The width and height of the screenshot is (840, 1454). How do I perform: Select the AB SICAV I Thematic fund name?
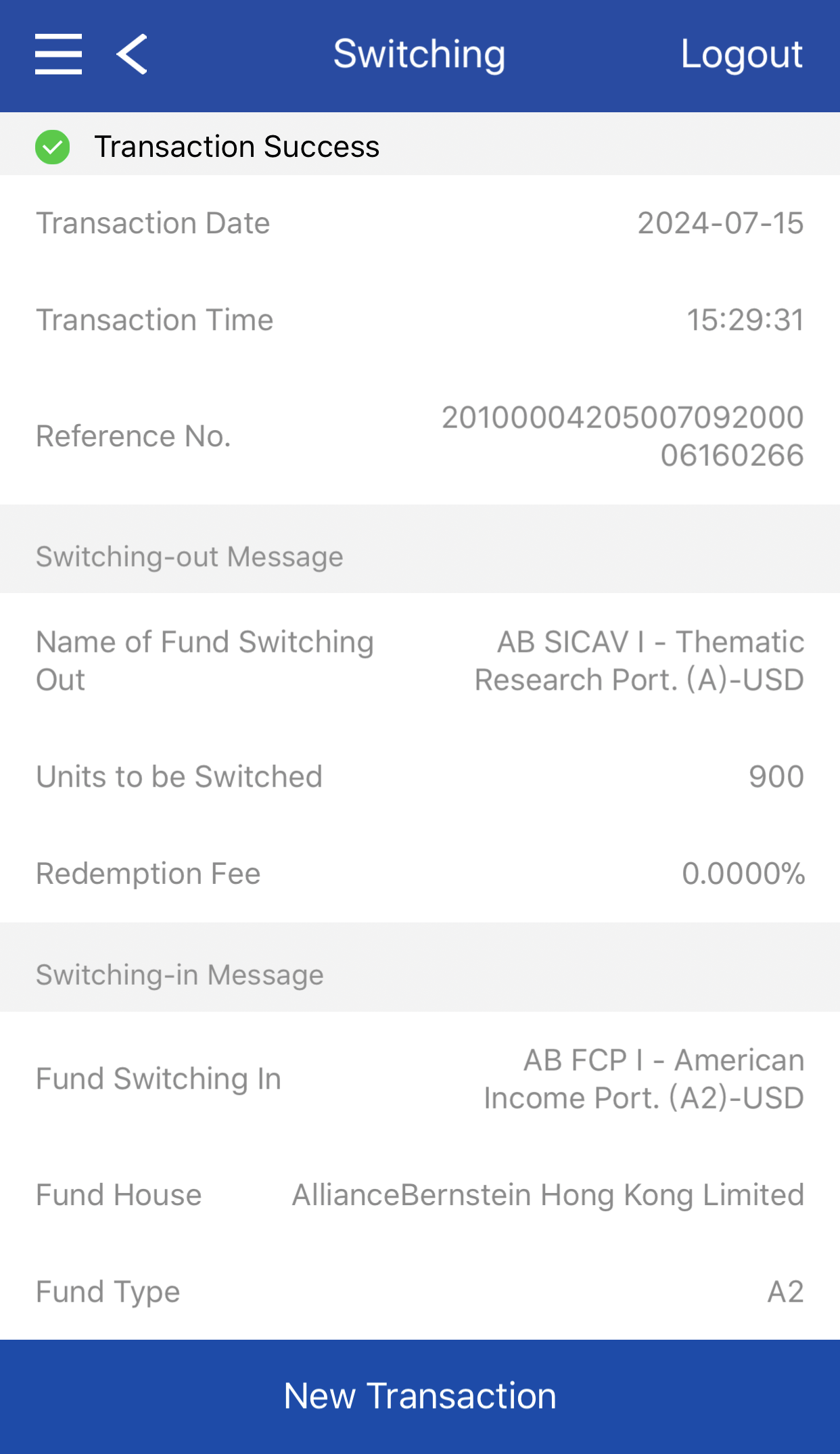[x=640, y=661]
